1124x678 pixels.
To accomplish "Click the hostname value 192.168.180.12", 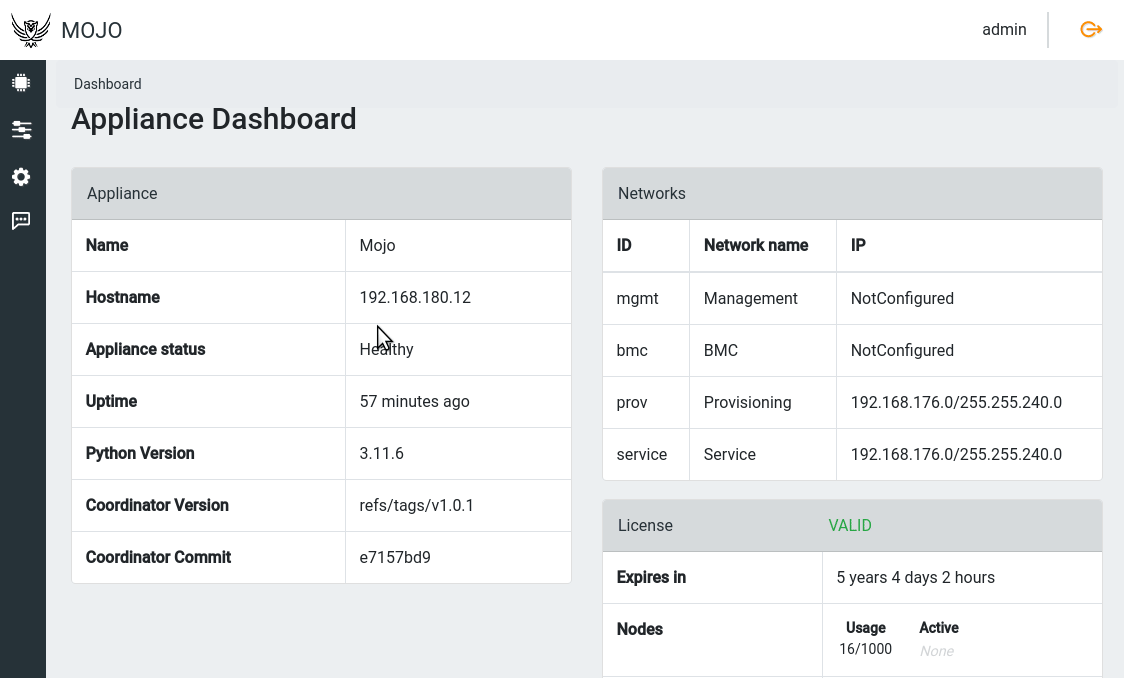I will pos(415,298).
